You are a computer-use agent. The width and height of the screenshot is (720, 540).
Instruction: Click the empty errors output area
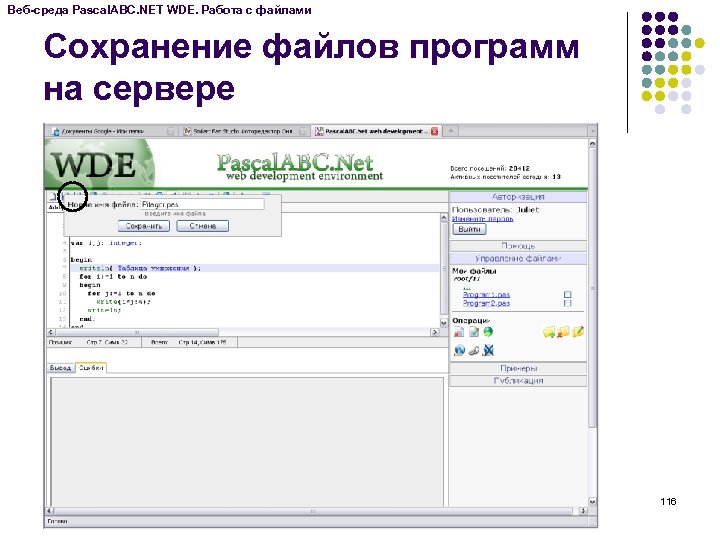point(247,442)
